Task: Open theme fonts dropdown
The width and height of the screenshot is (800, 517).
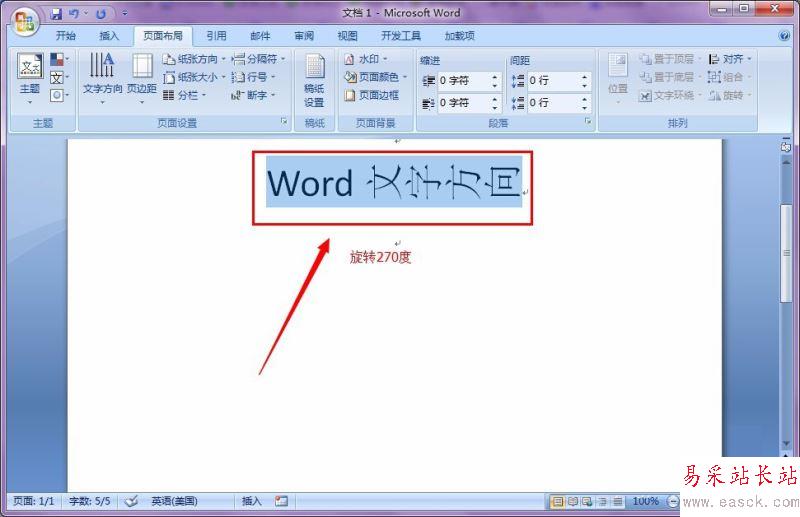Action: pos(60,78)
